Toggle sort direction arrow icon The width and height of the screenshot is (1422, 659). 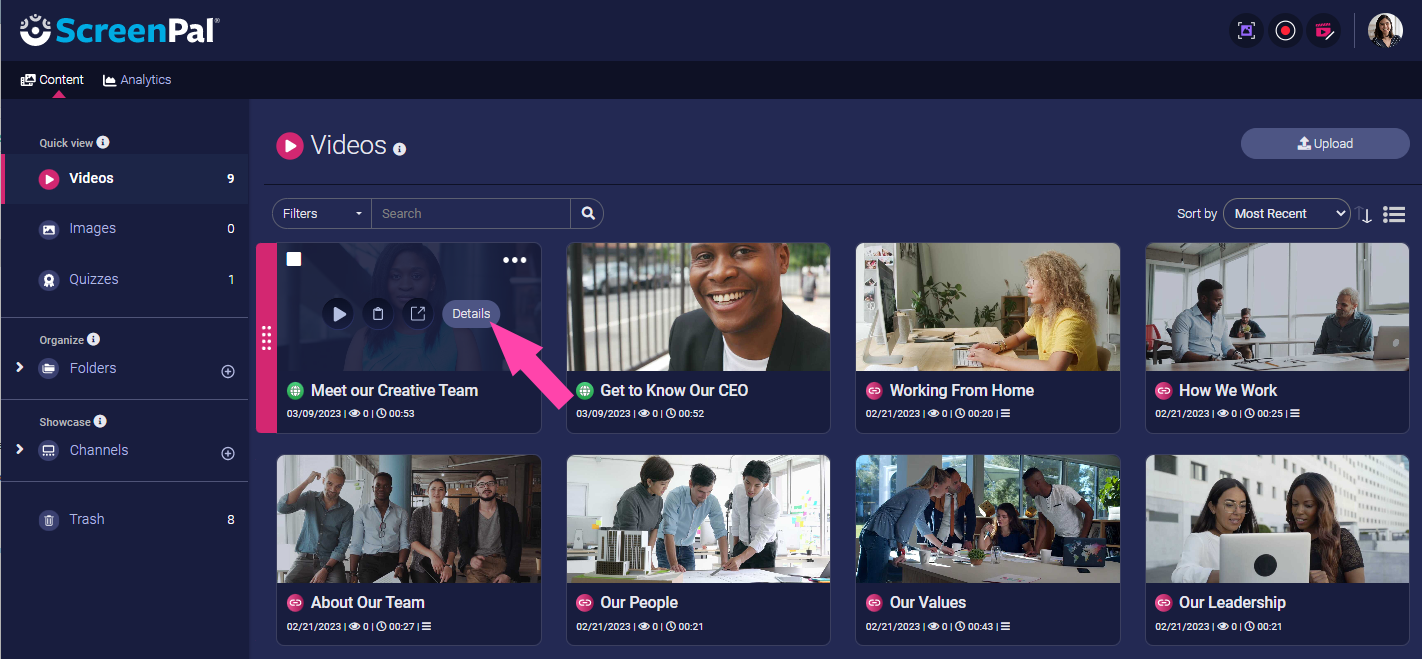click(1365, 214)
